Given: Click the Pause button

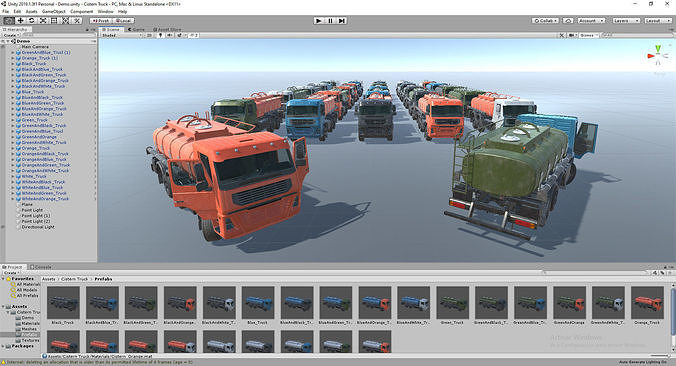Looking at the screenshot, I should (x=330, y=20).
